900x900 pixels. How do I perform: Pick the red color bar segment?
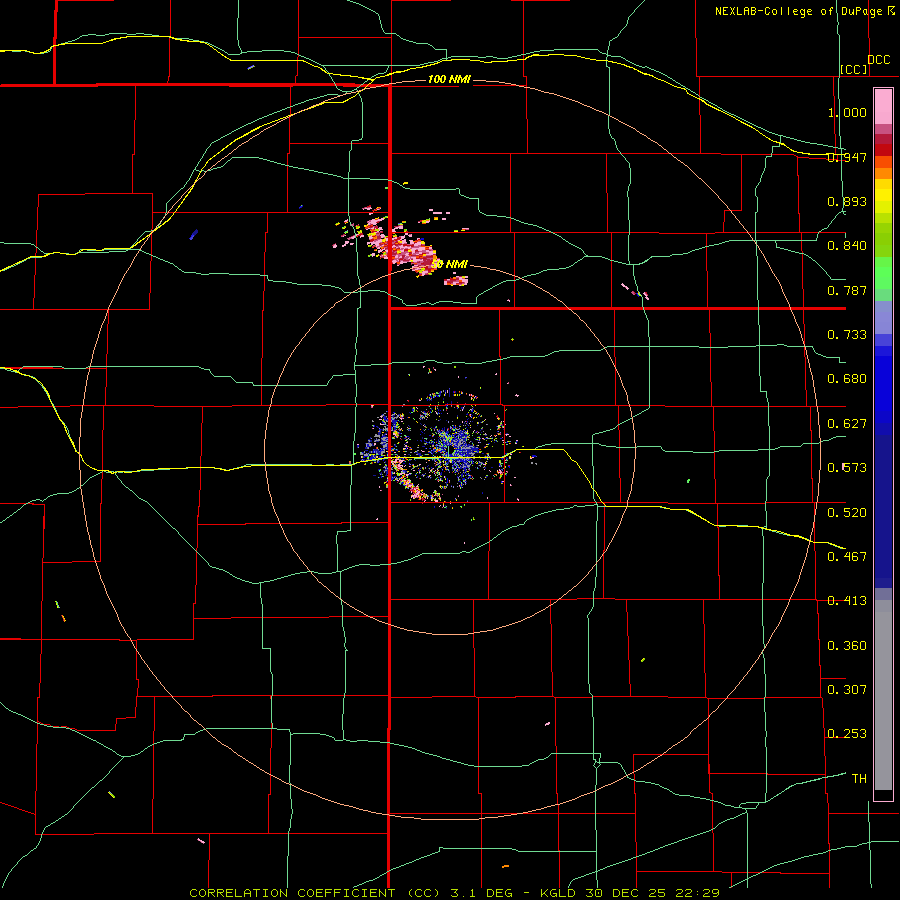[883, 150]
